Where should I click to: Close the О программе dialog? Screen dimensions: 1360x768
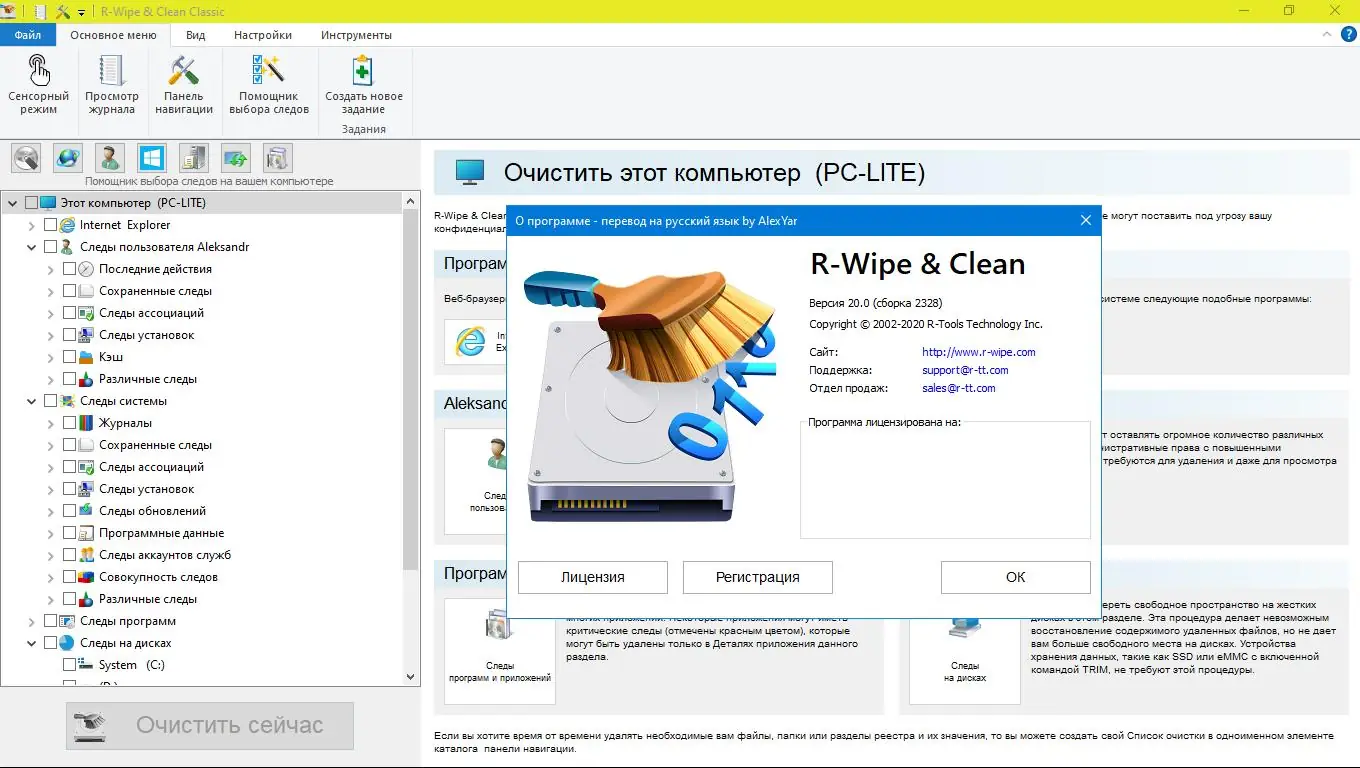click(1086, 221)
